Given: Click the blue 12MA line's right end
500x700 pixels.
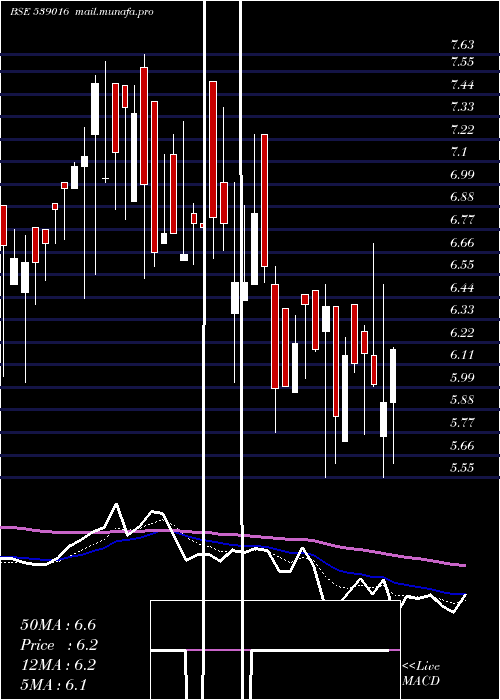Looking at the screenshot, I should (463, 594).
